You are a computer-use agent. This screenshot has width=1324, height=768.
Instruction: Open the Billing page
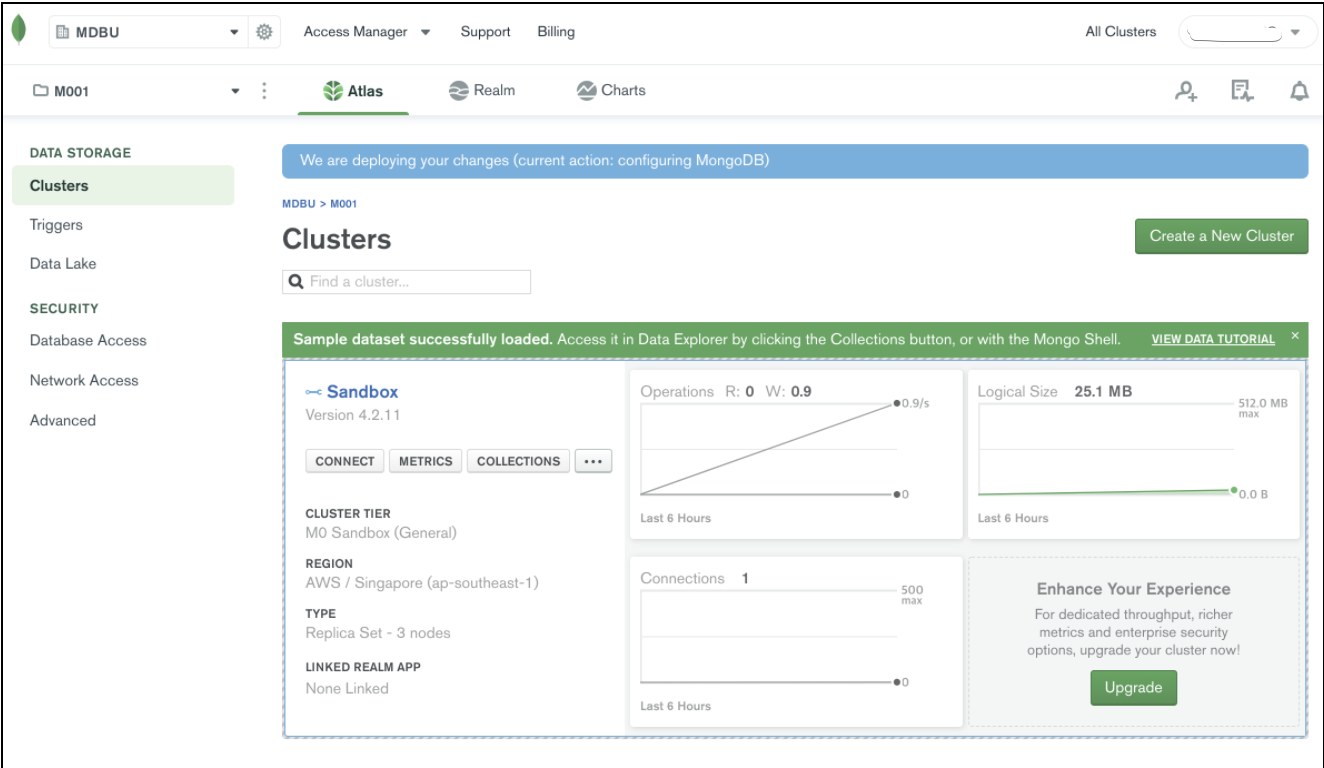coord(556,32)
